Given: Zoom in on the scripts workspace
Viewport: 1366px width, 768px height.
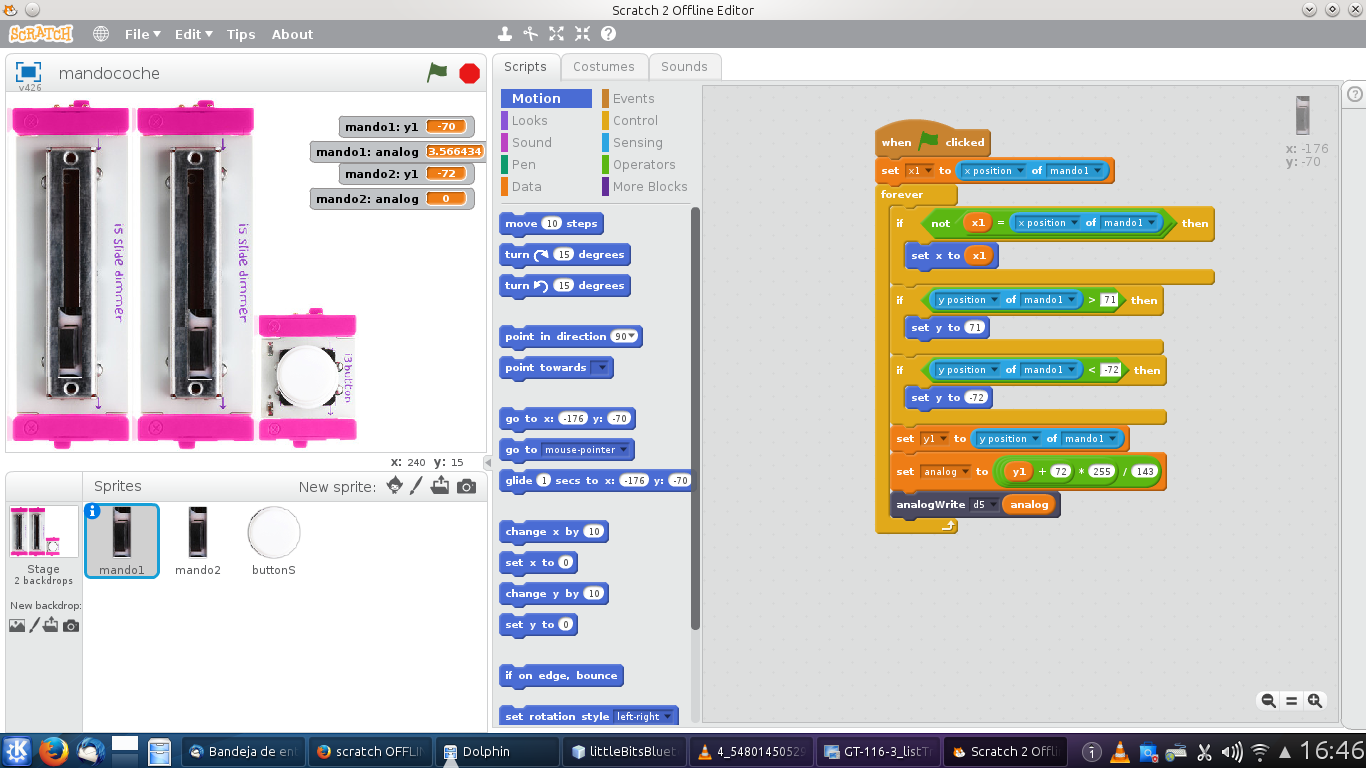Looking at the screenshot, I should click(1315, 700).
